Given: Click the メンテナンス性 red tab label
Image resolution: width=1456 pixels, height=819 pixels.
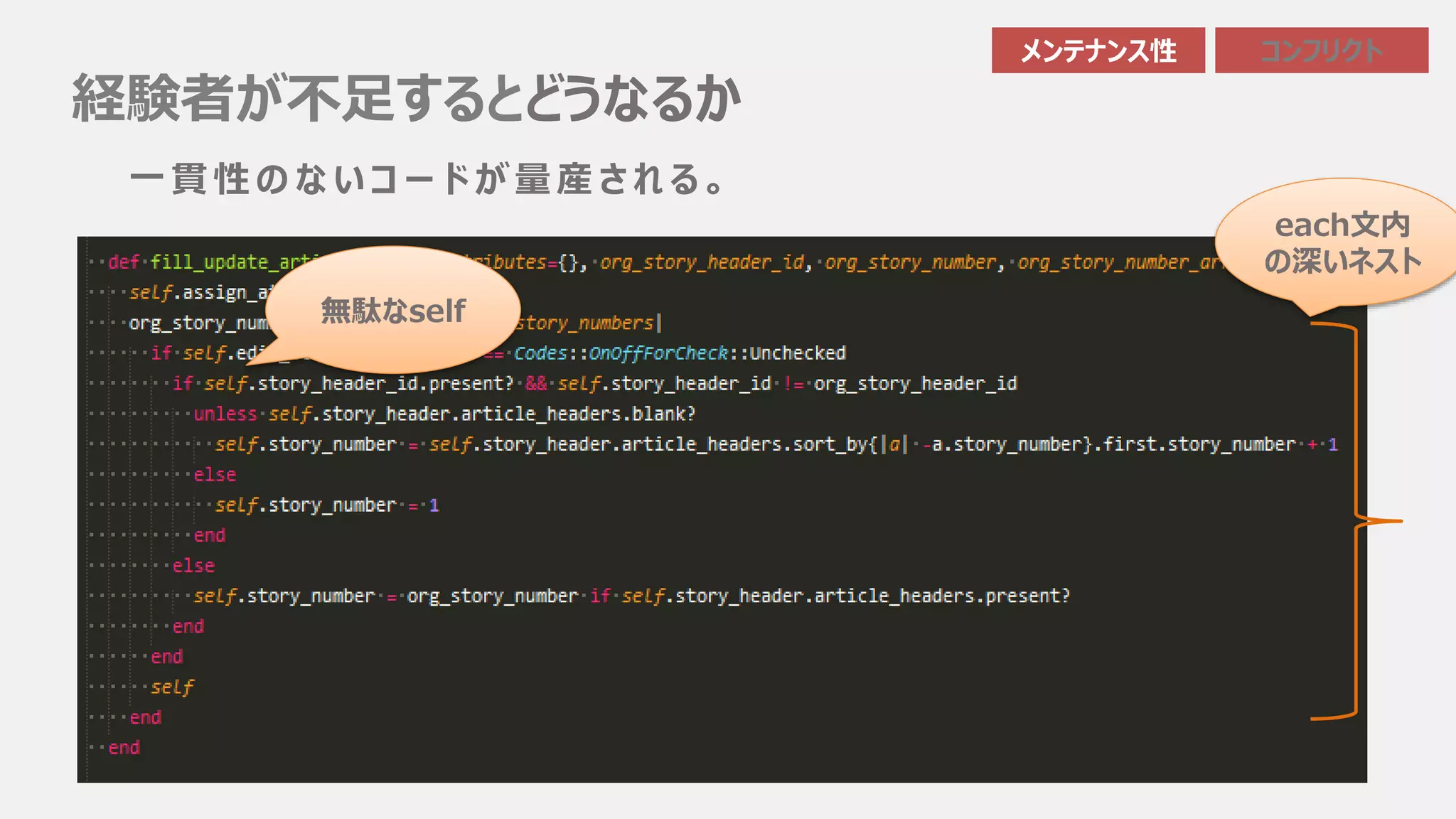Looking at the screenshot, I should (x=1098, y=50).
